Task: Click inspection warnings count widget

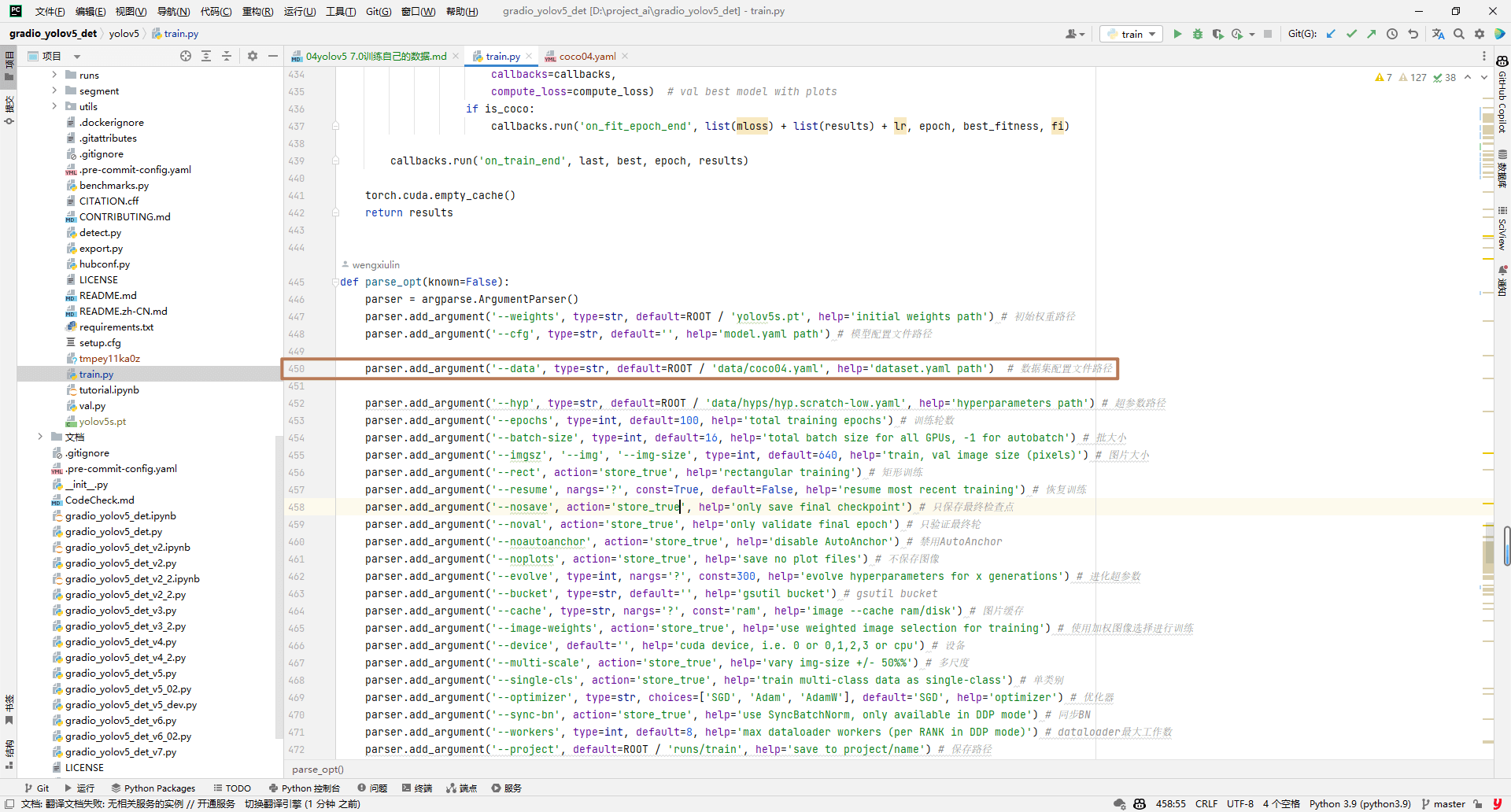Action: (x=1415, y=77)
